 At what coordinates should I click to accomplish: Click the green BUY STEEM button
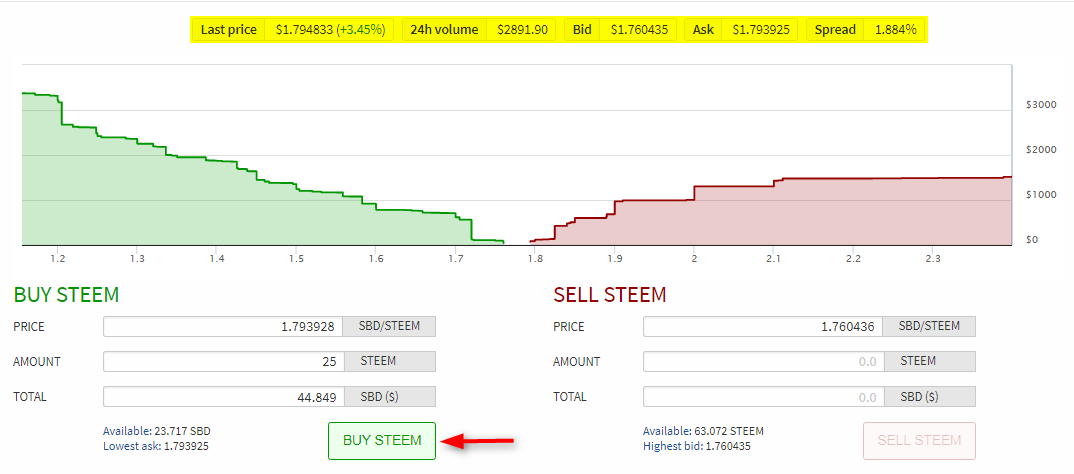382,440
